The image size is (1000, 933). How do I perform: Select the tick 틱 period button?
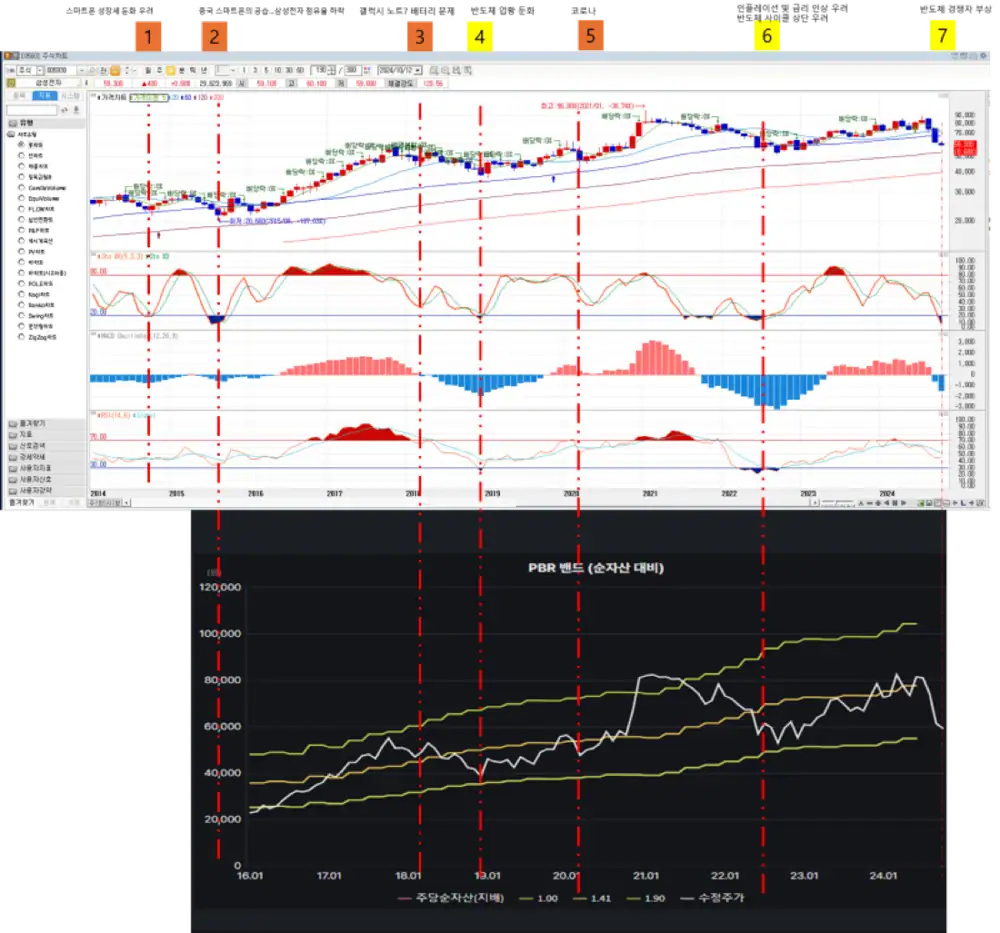pyautogui.click(x=193, y=70)
